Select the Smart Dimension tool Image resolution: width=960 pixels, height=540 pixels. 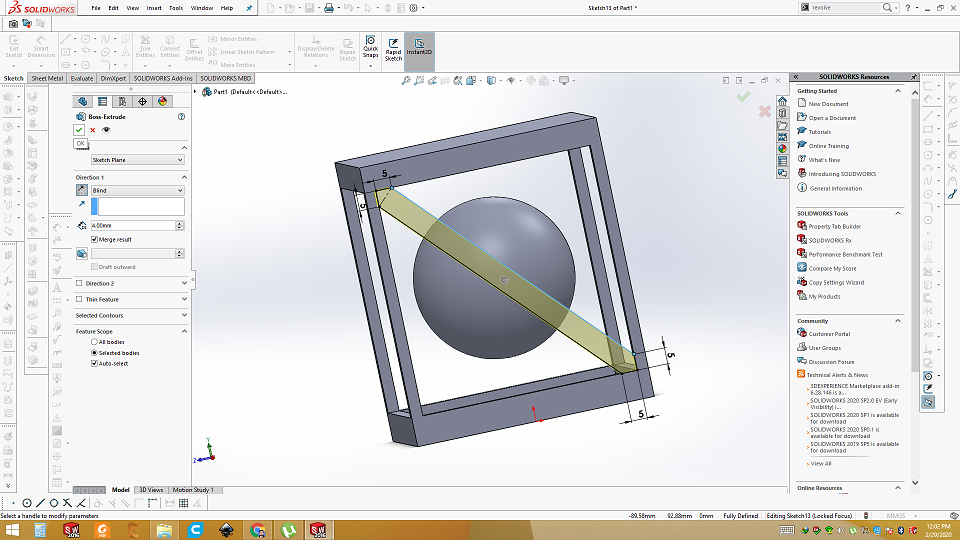click(41, 47)
